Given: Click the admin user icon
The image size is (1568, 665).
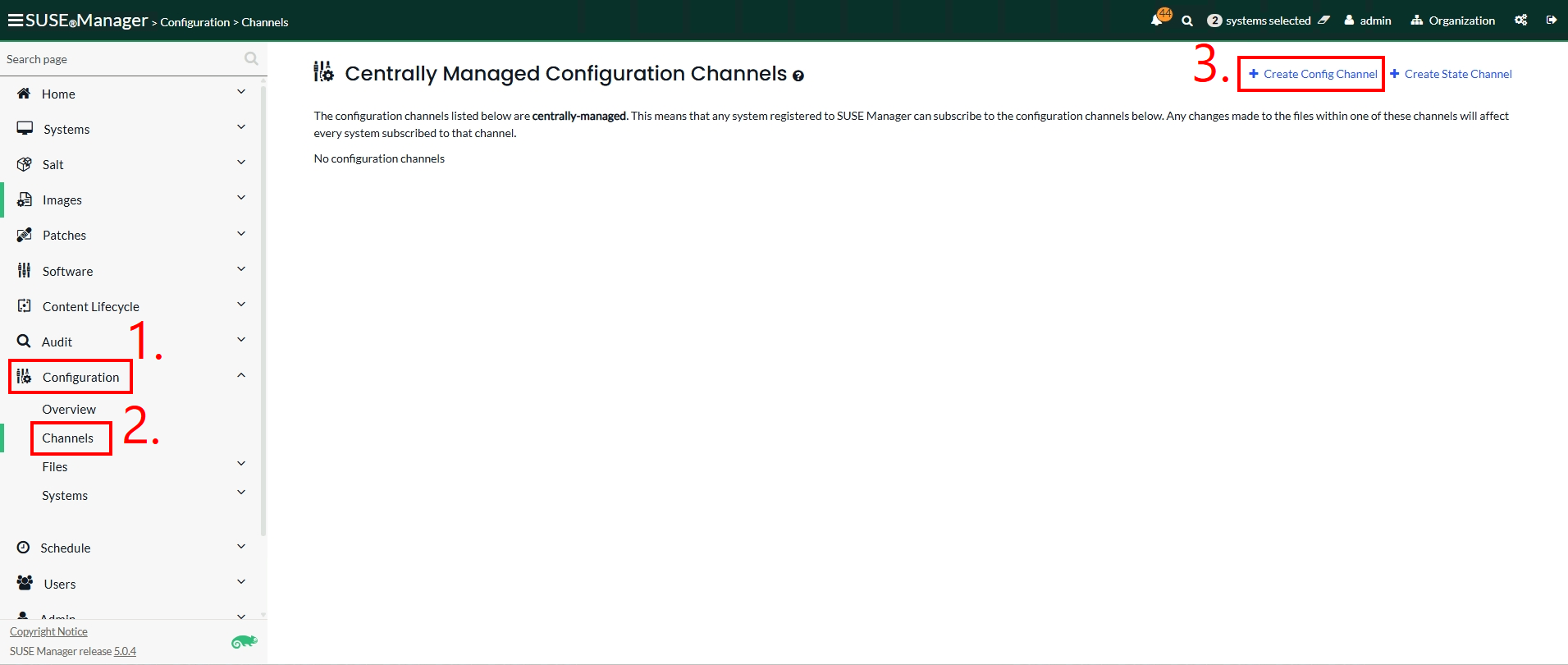Looking at the screenshot, I should 1349,21.
